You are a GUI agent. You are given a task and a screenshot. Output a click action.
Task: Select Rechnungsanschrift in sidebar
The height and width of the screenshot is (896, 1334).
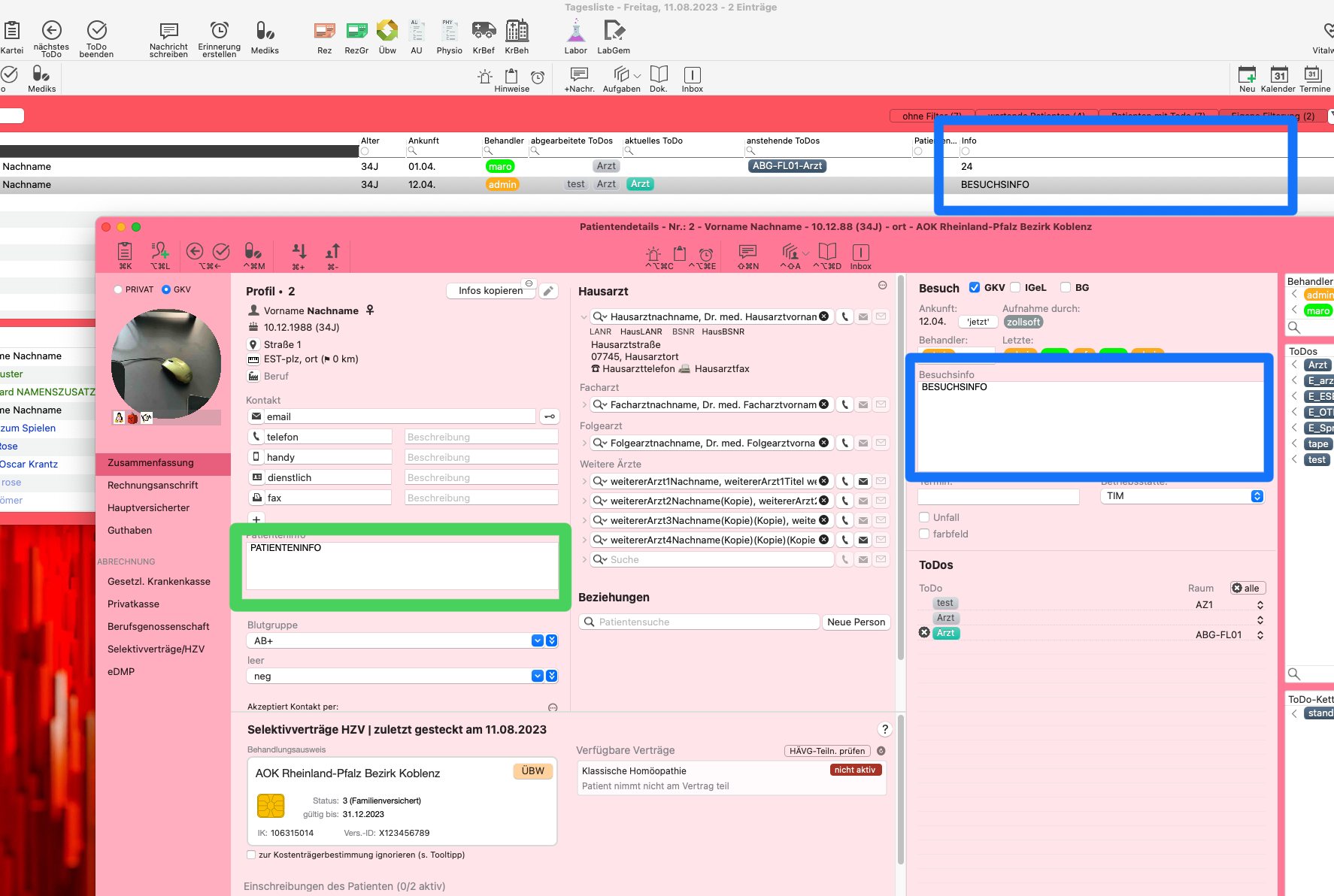click(x=153, y=486)
